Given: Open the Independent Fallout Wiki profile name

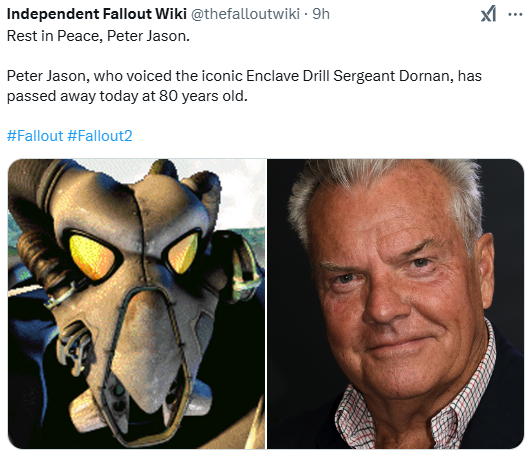Looking at the screenshot, I should click(x=97, y=14).
